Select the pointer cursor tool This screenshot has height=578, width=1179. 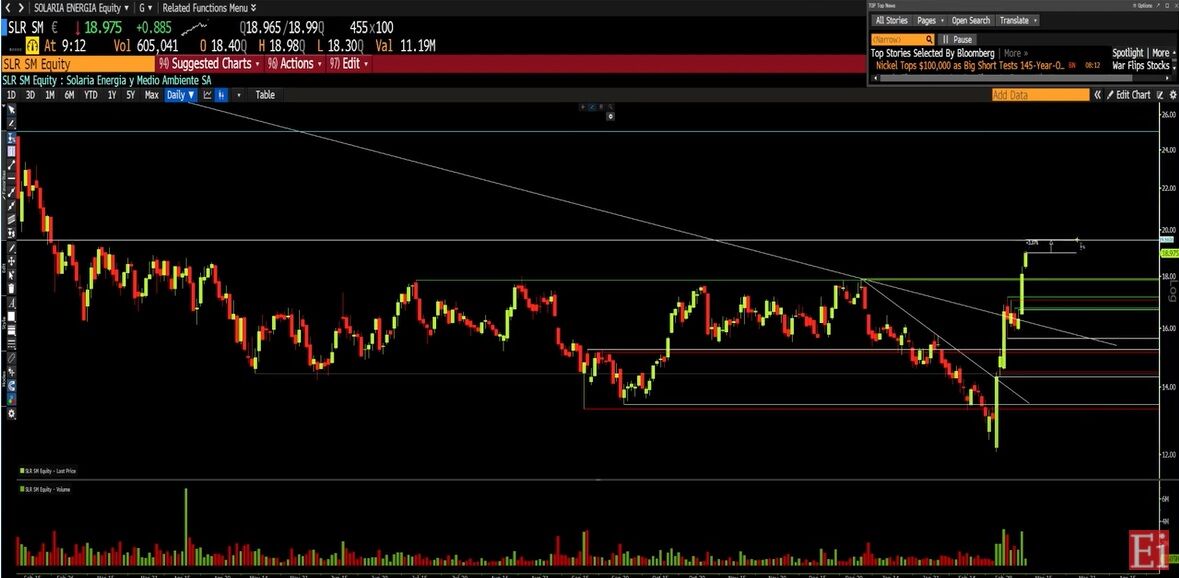pyautogui.click(x=11, y=110)
